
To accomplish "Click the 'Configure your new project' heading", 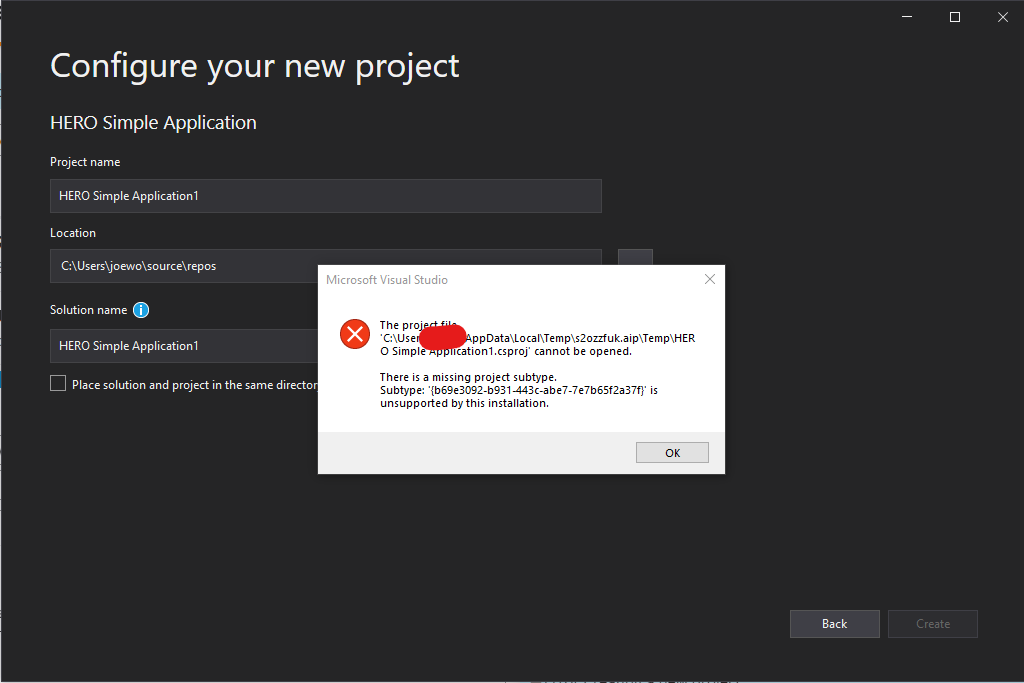I will [255, 67].
